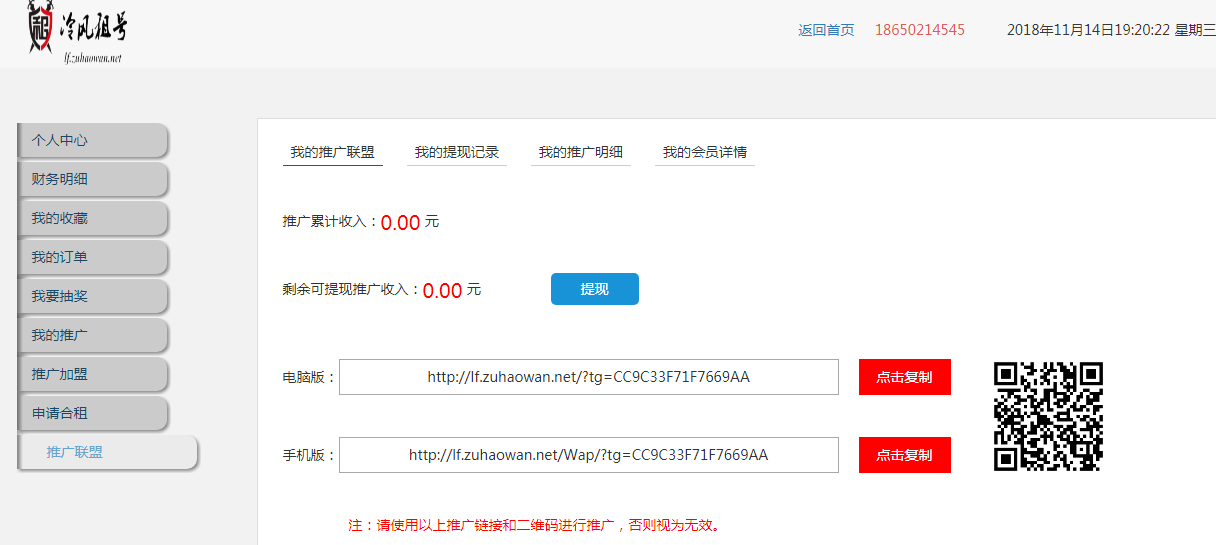Select 我的推广 sidebar entry
1216x545 pixels.
tap(92, 336)
